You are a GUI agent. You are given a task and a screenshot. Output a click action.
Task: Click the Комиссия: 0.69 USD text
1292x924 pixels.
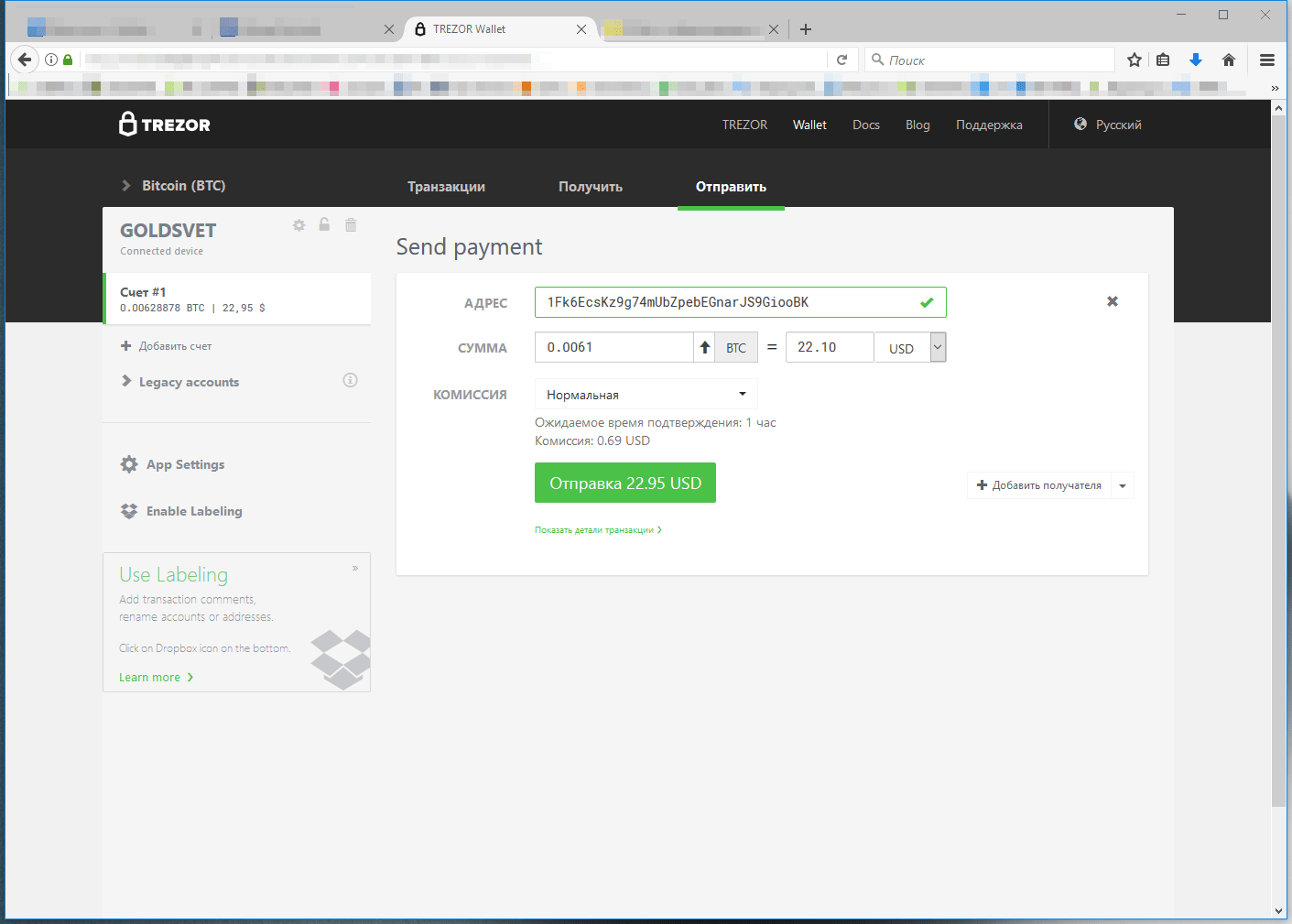click(x=592, y=440)
